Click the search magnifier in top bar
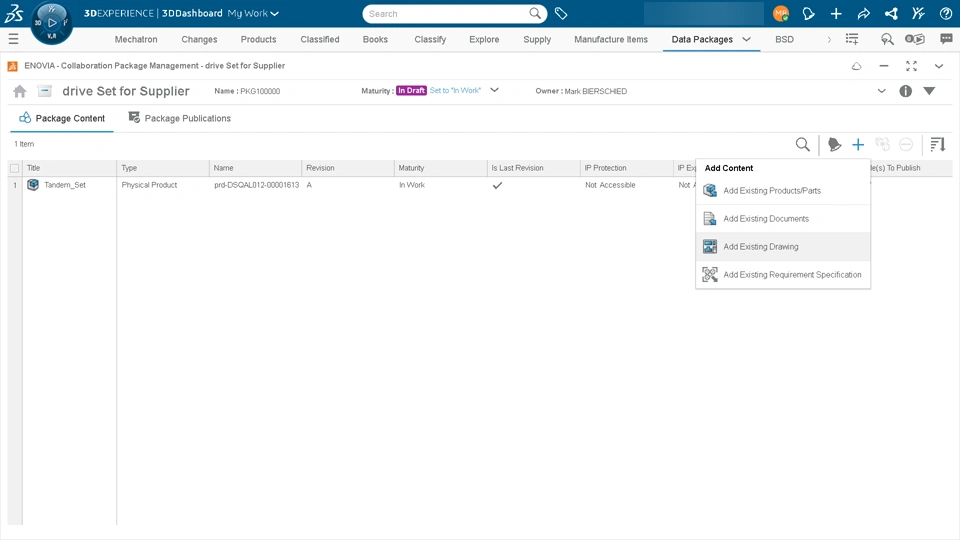Viewport: 960px width, 540px height. tap(535, 13)
